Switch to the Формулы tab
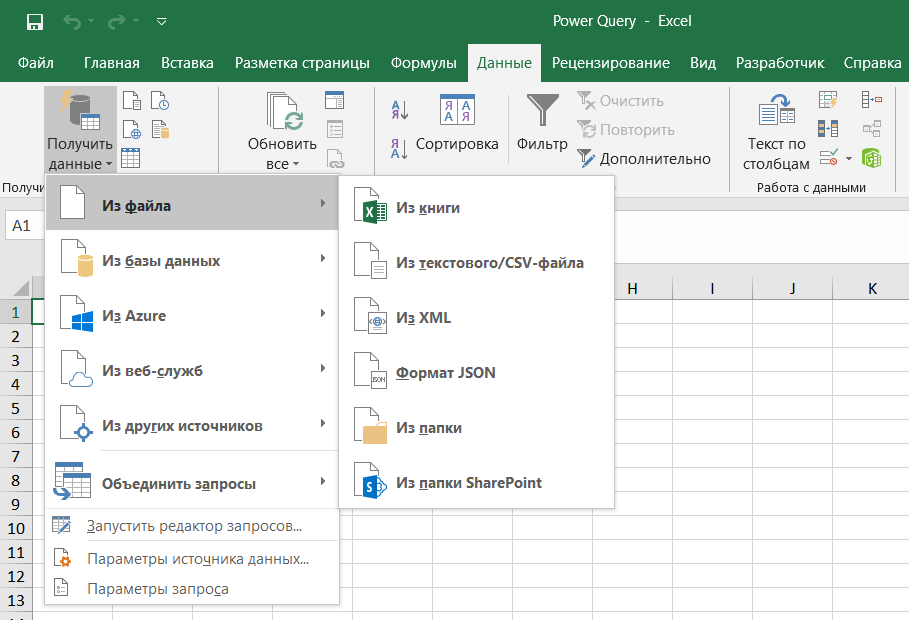Image resolution: width=909 pixels, height=620 pixels. click(x=423, y=63)
